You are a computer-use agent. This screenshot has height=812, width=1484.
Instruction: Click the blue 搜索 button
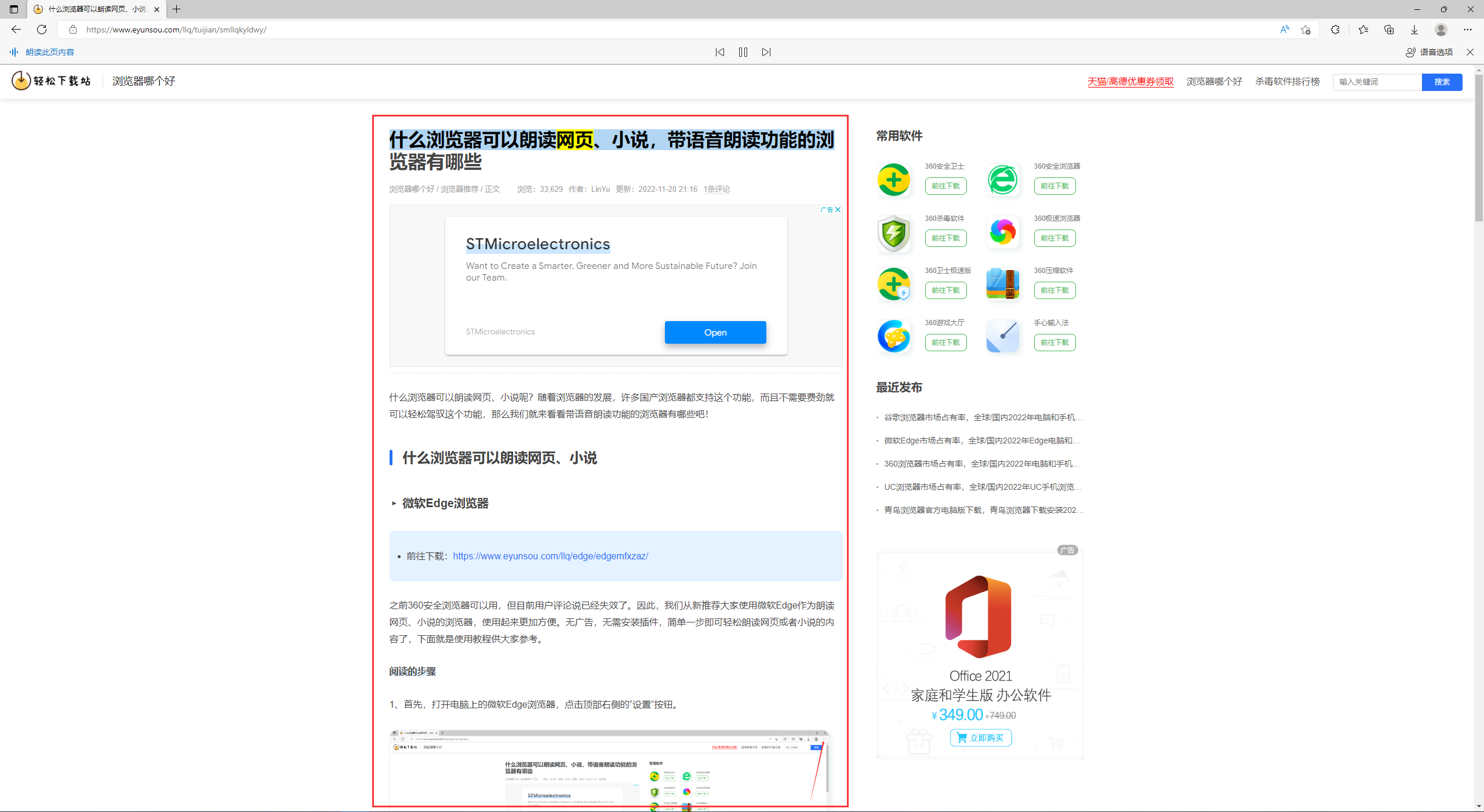pos(1442,82)
